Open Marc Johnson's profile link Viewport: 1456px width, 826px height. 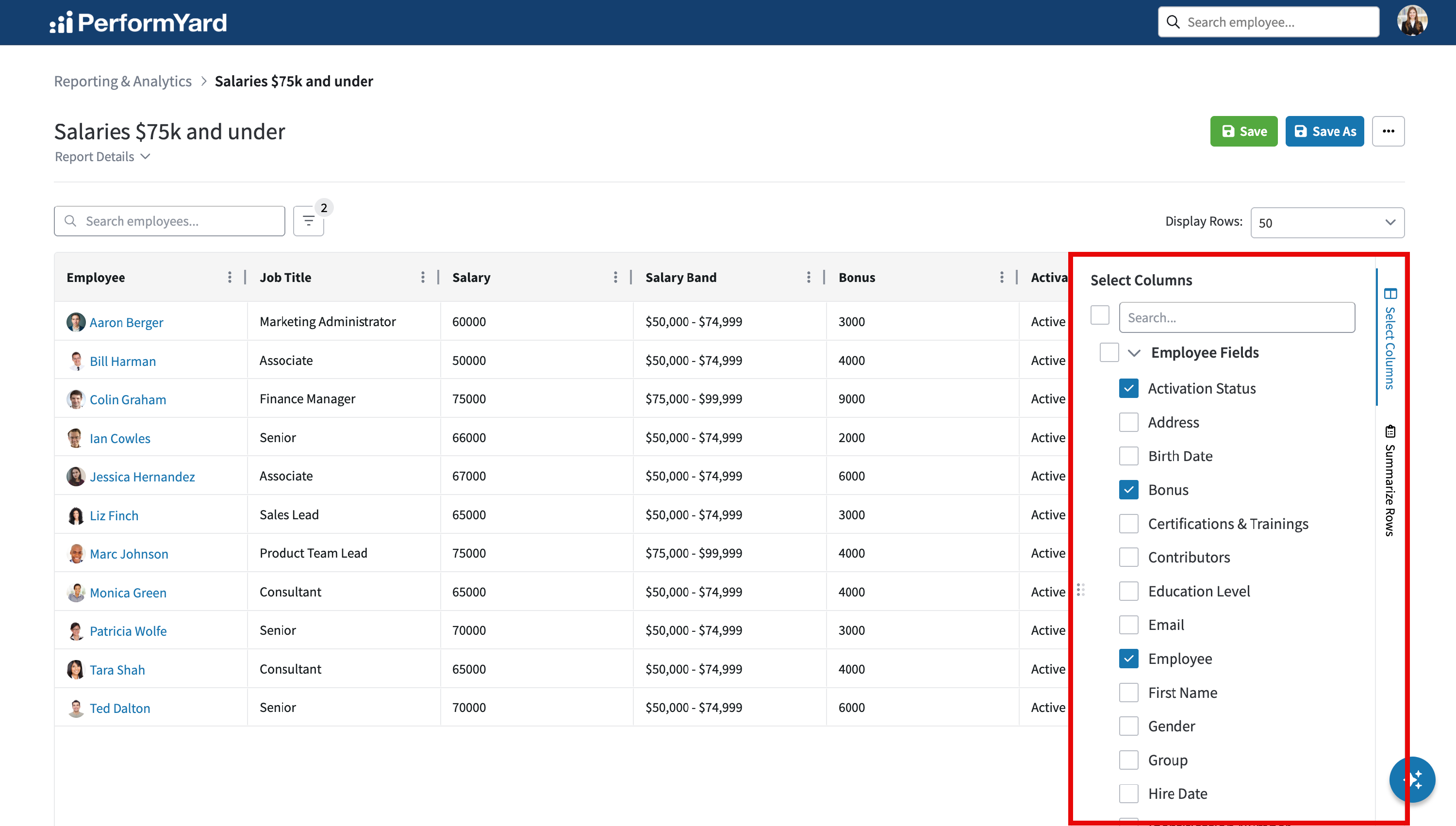(129, 554)
